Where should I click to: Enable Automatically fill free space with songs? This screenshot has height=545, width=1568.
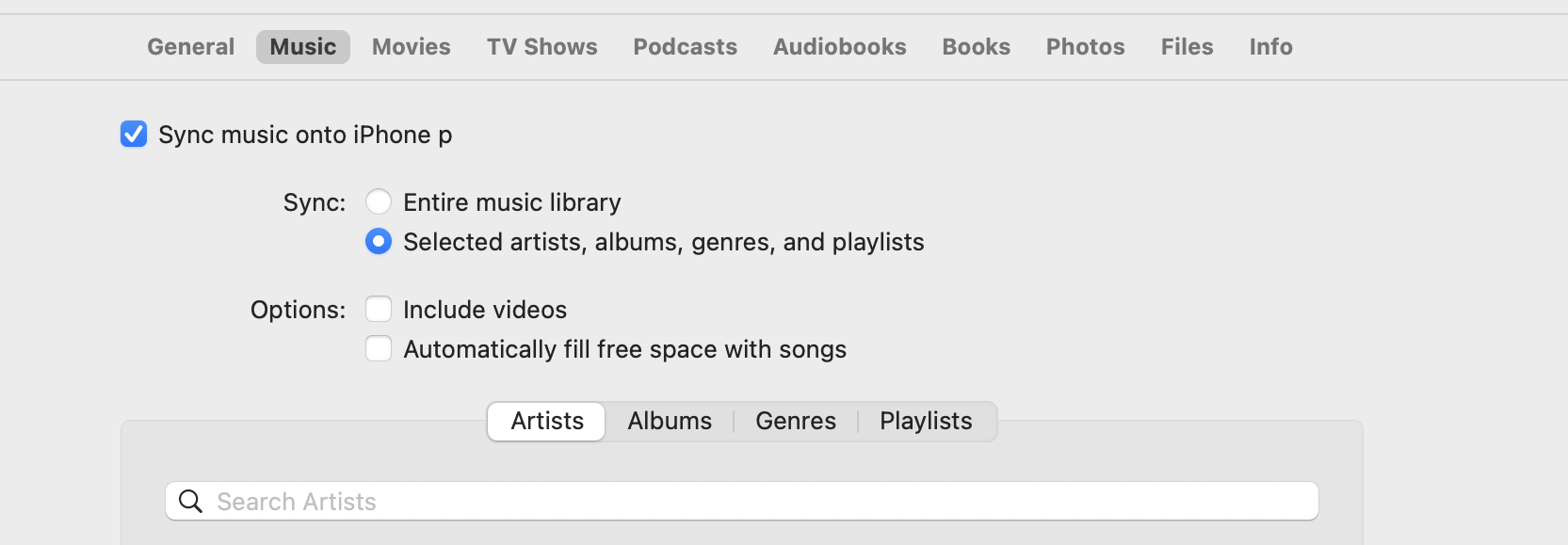point(379,349)
